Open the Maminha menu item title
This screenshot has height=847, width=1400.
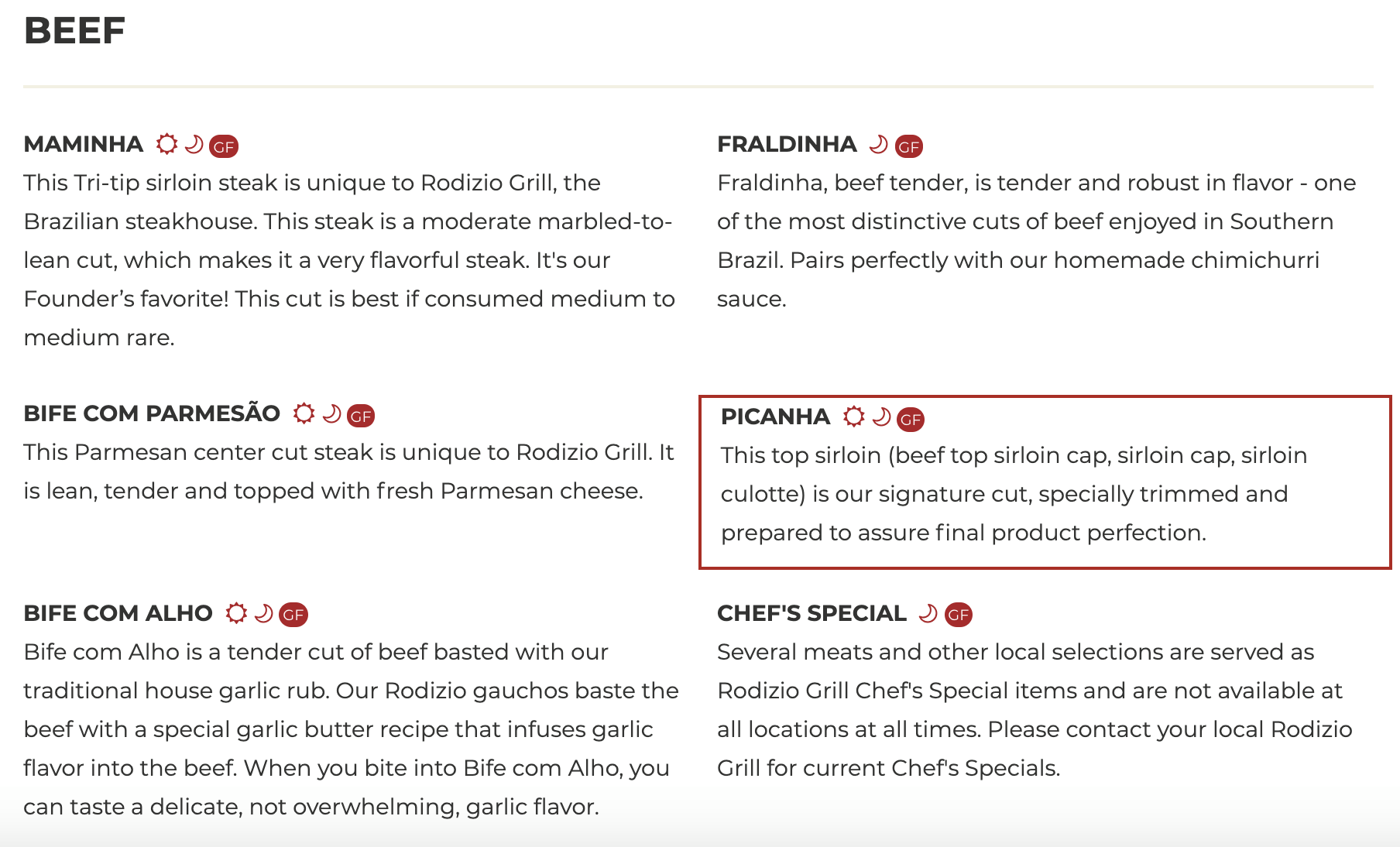(x=84, y=144)
